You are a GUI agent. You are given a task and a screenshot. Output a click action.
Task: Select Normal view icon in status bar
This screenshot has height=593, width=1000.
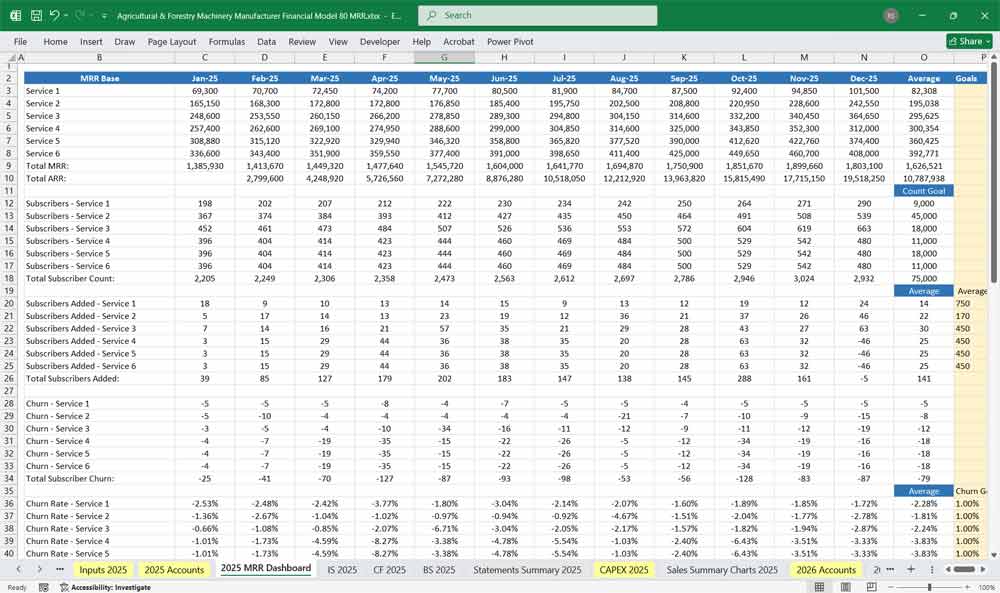818,587
